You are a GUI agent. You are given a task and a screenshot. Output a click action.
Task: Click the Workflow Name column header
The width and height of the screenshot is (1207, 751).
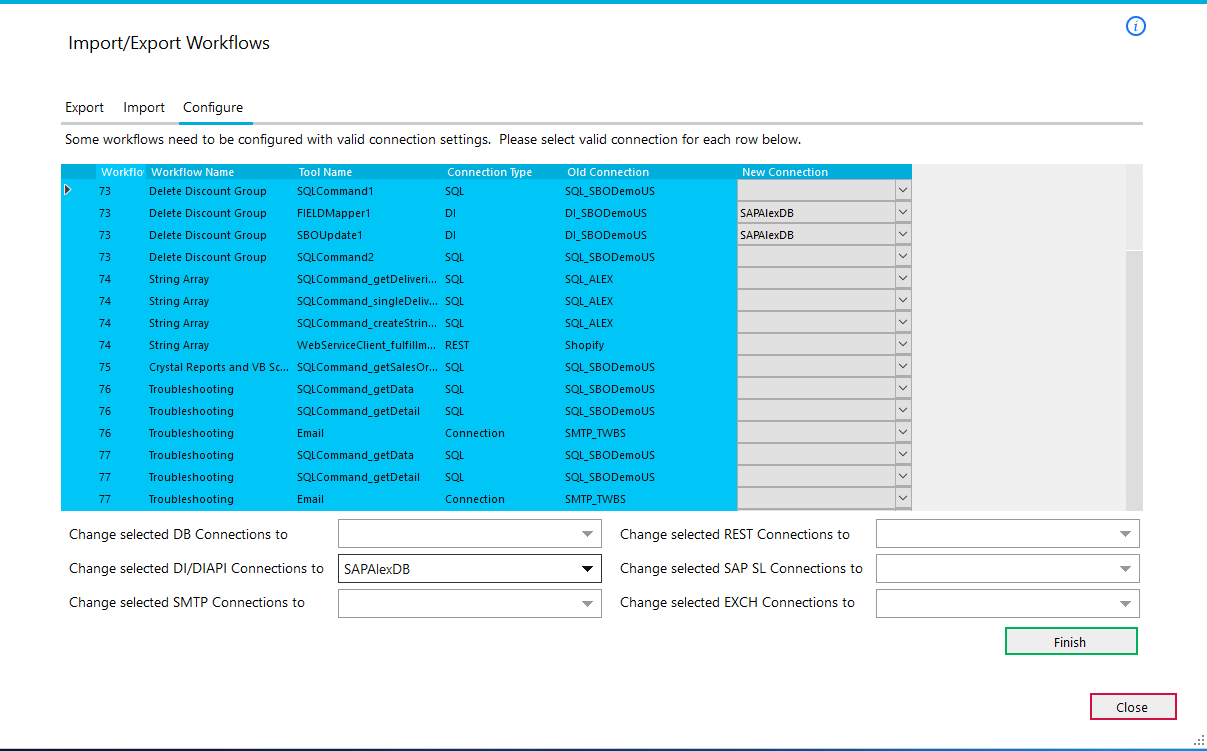pyautogui.click(x=220, y=172)
